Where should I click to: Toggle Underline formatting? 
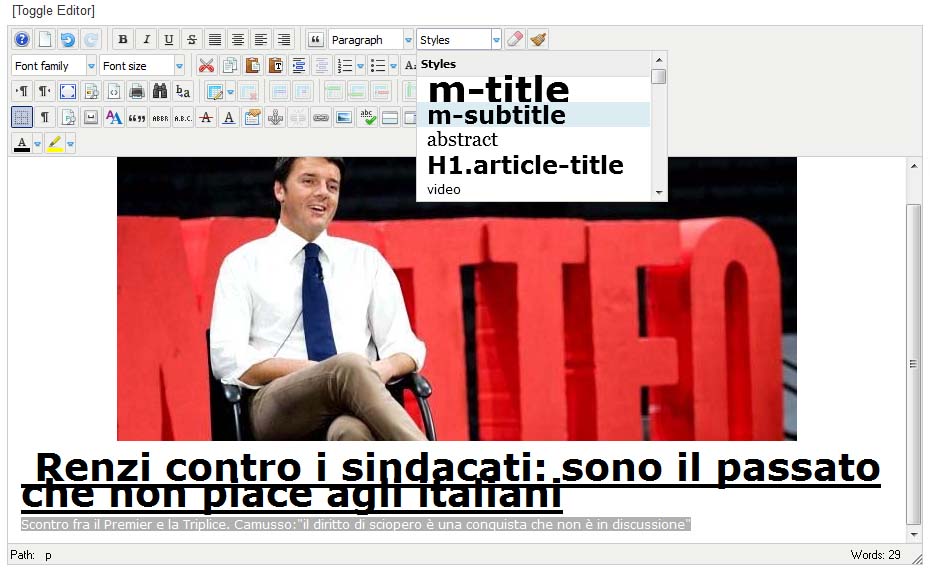(169, 40)
